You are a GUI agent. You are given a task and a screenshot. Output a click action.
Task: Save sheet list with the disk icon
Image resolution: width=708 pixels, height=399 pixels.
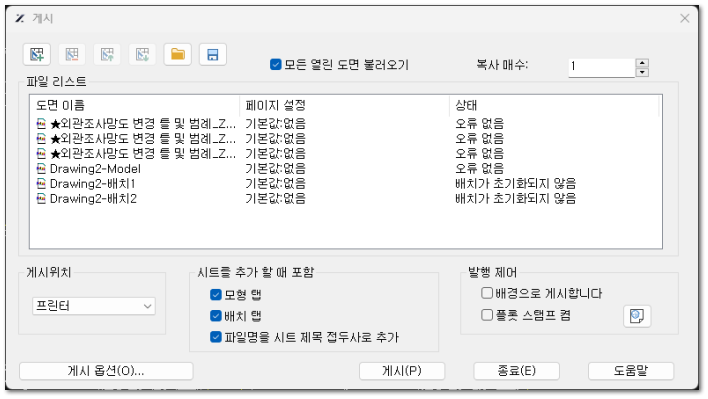click(x=213, y=55)
